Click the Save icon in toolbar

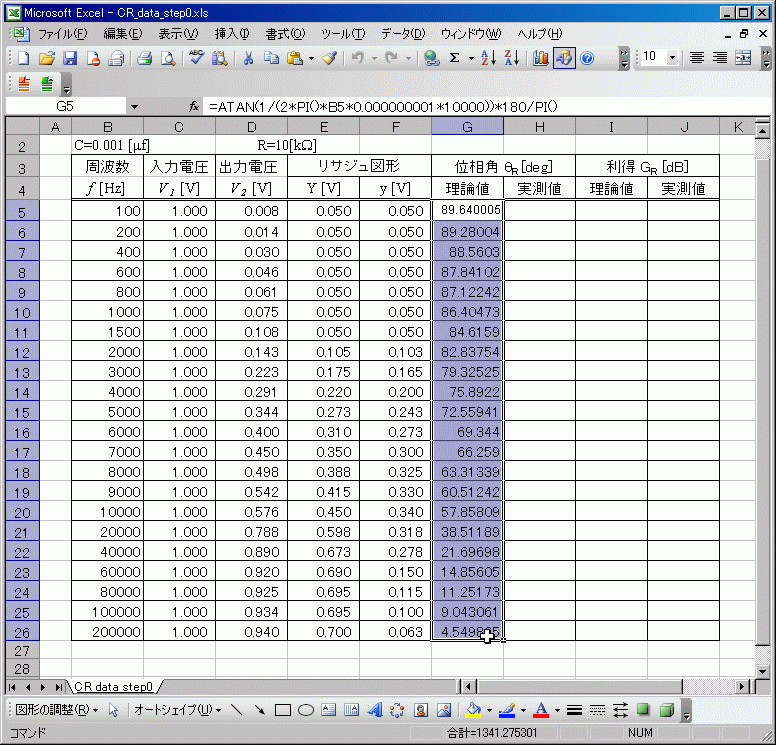pos(70,58)
